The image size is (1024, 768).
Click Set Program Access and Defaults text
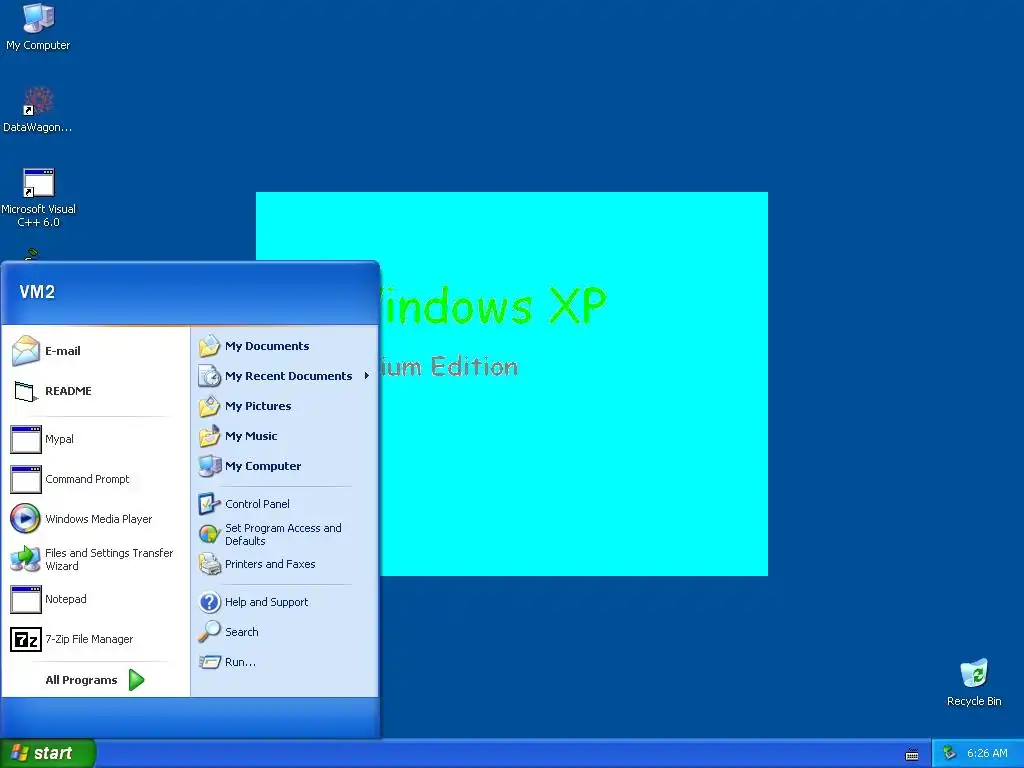click(283, 534)
